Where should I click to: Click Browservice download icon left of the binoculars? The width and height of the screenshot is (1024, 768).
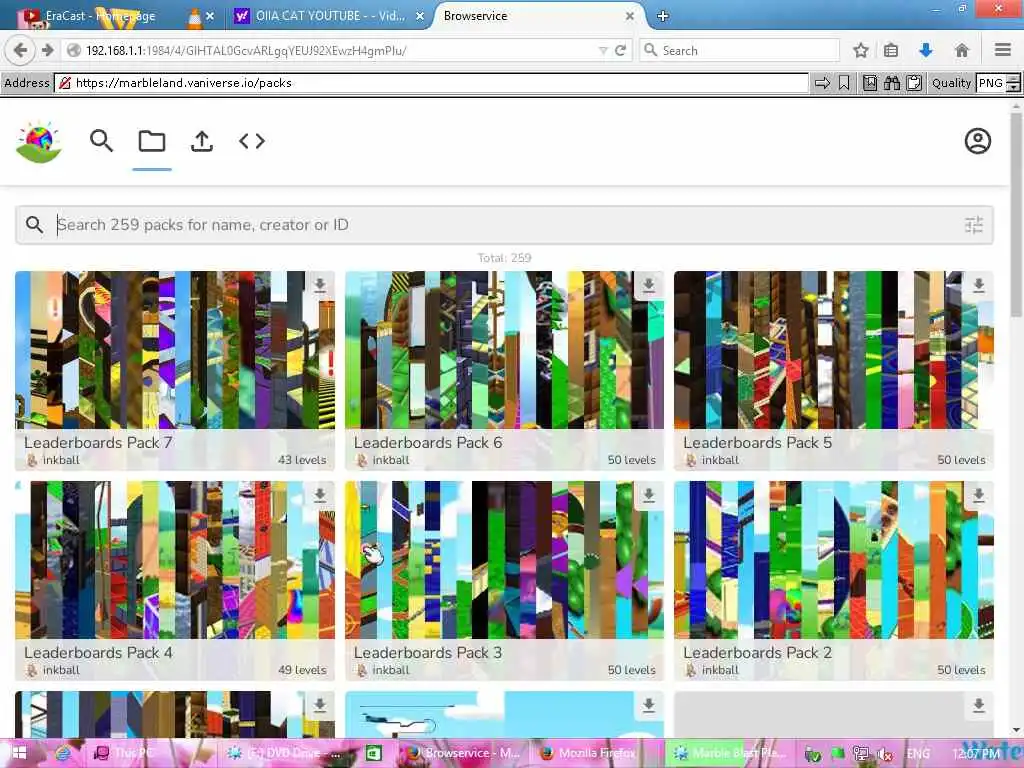[870, 83]
